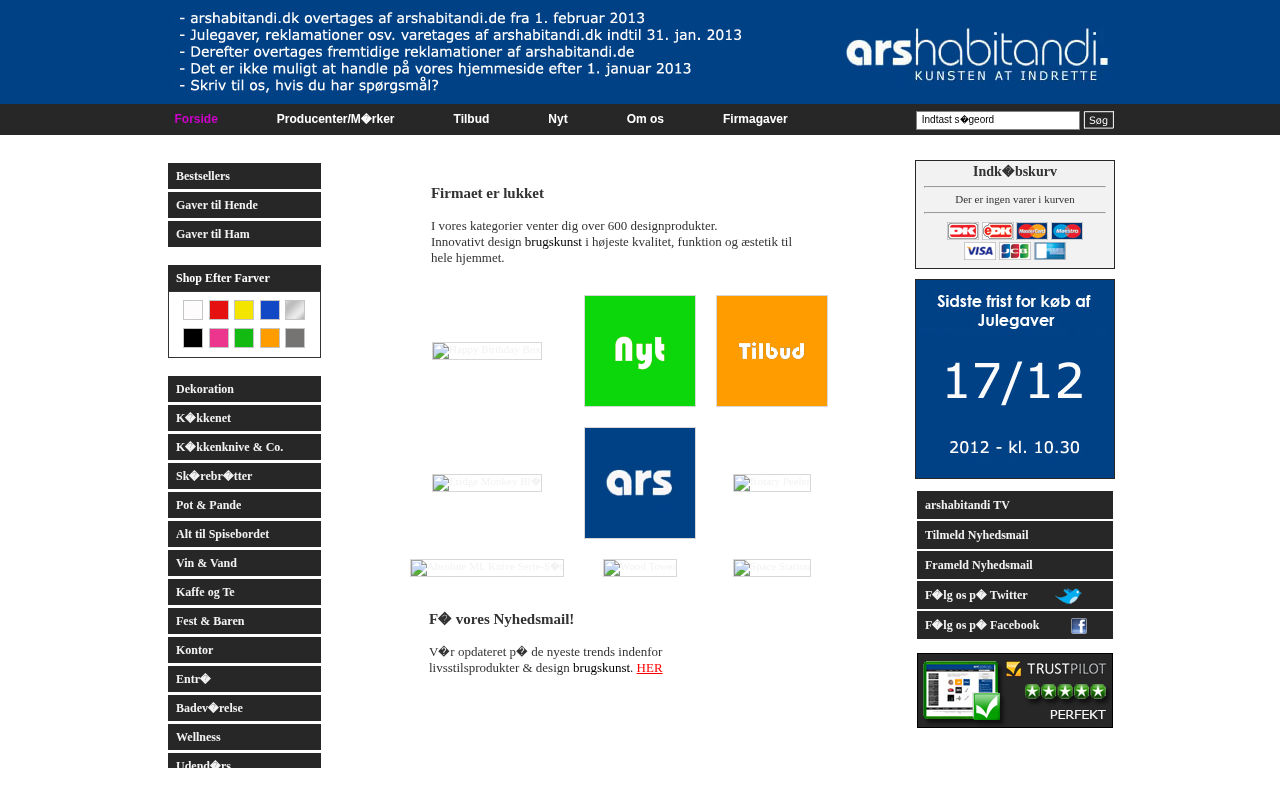Open the Dekoration category
The image size is (1280, 800).
pyautogui.click(x=244, y=389)
